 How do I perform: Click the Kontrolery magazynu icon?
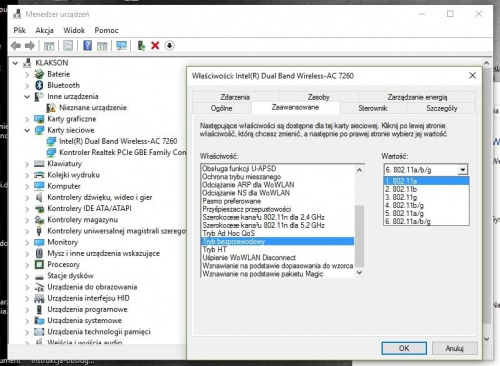click(x=39, y=220)
